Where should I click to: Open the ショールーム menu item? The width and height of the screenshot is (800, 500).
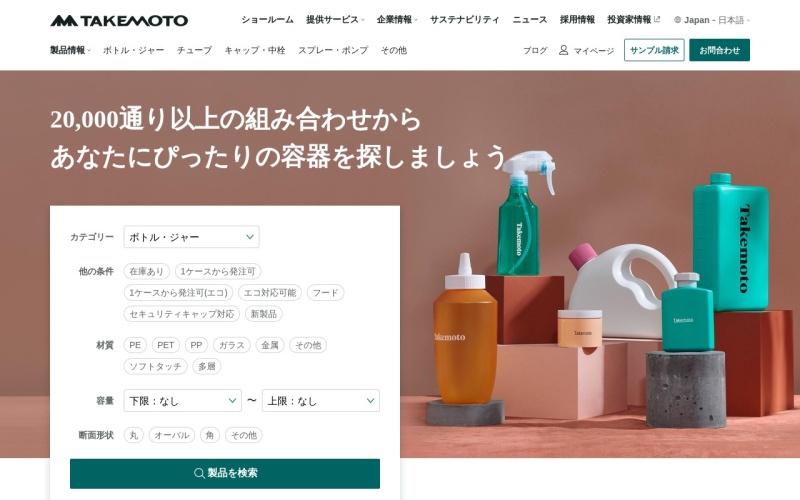click(267, 20)
